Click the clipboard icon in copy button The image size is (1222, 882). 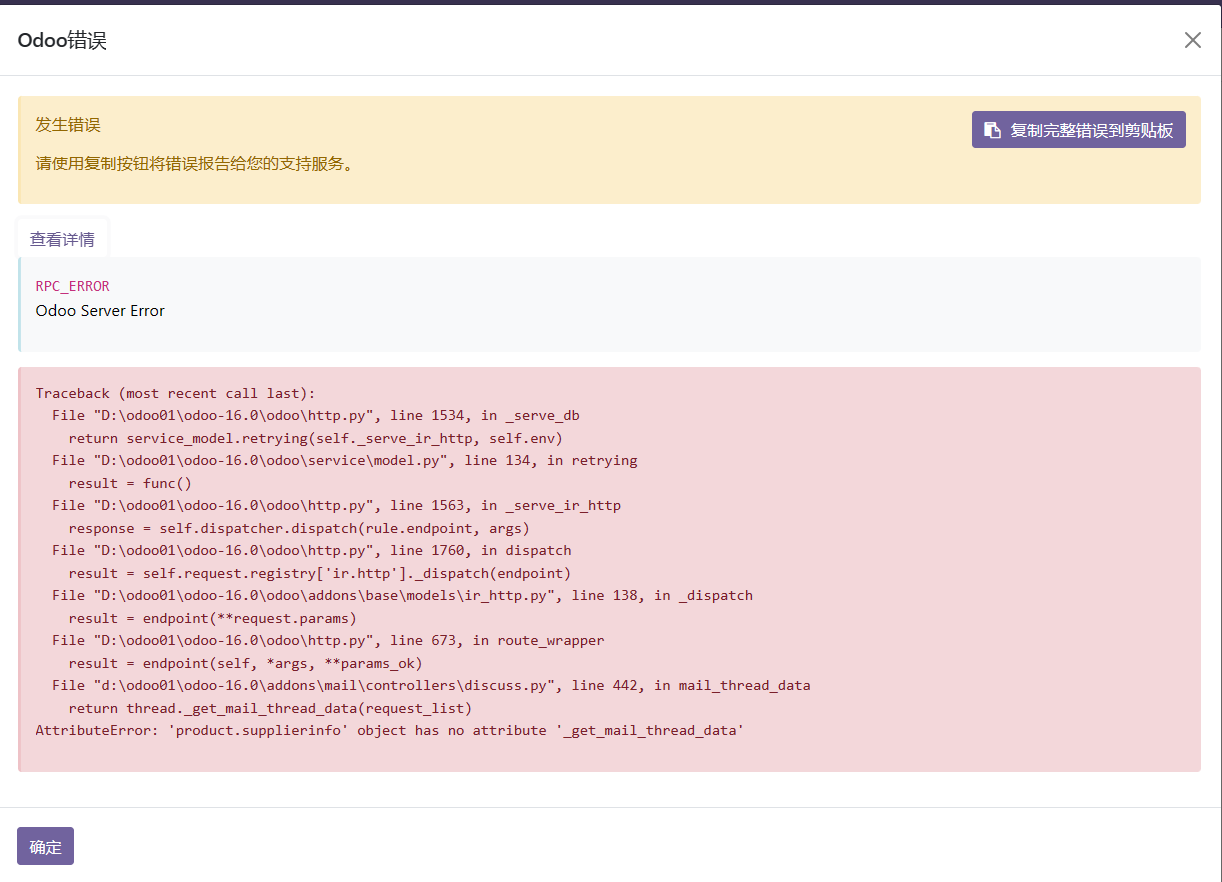coord(992,130)
